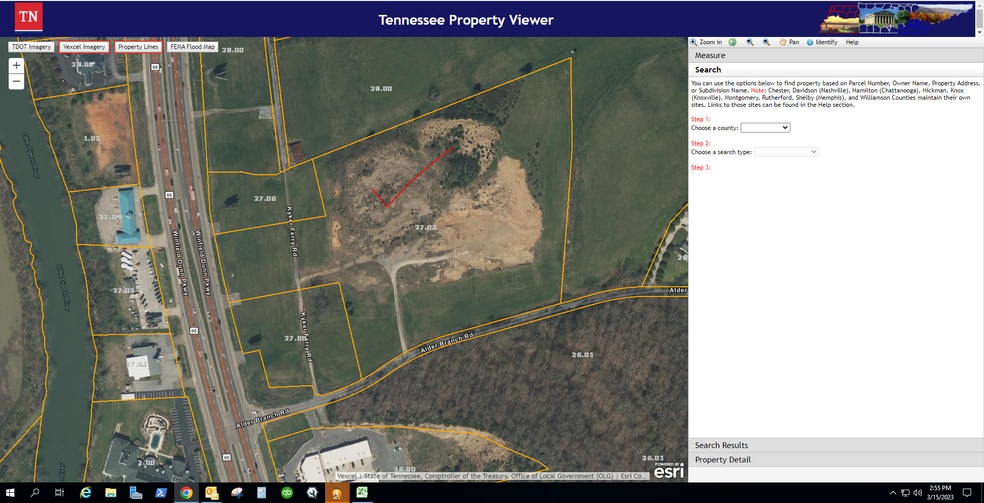The image size is (984, 503).
Task: Click parcel label 27.05 on map
Action: [425, 227]
